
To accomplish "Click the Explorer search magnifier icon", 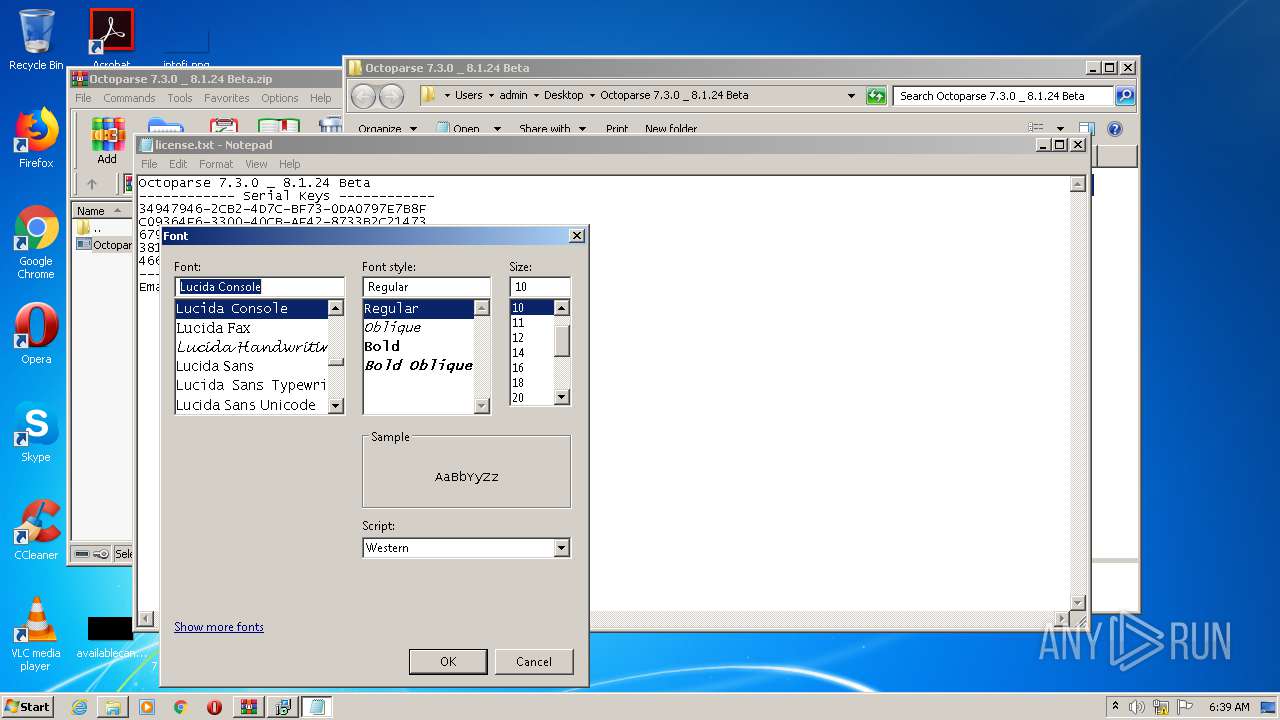I will pos(1125,96).
